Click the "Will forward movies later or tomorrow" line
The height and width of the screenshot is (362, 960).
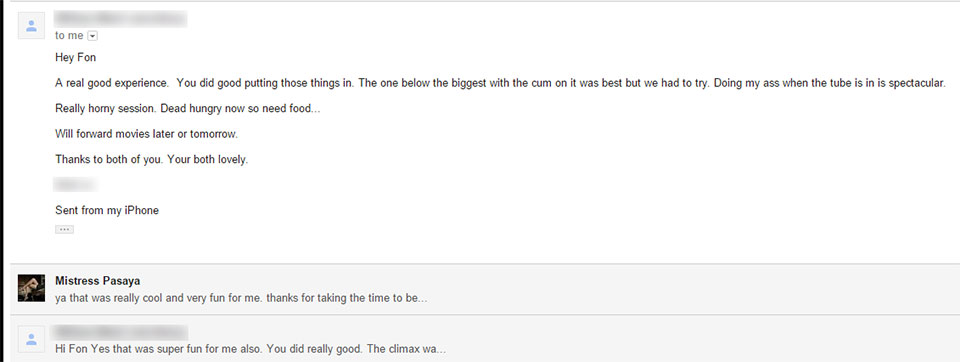pos(146,134)
